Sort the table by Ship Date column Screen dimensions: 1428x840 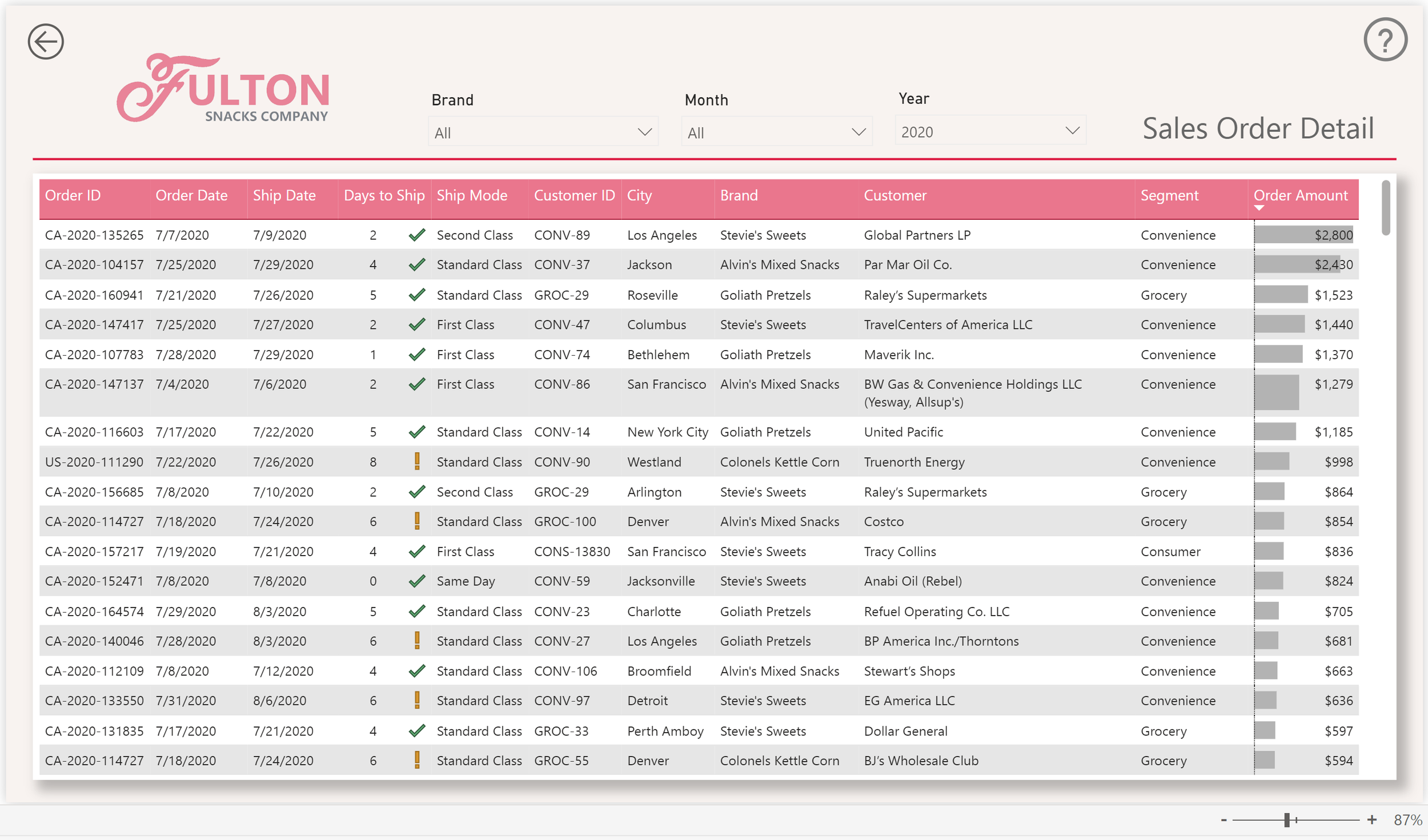[284, 195]
